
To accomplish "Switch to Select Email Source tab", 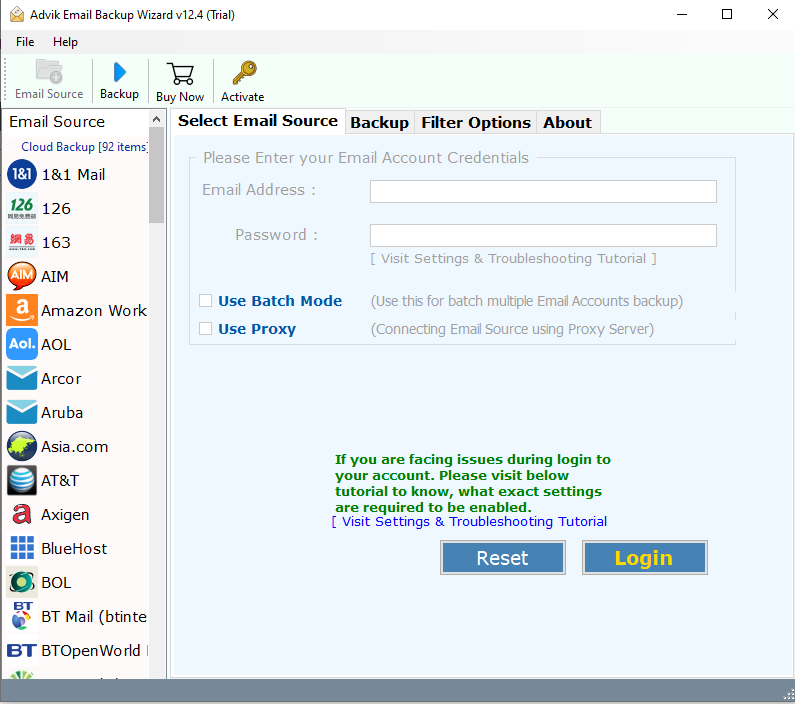I will click(x=258, y=121).
